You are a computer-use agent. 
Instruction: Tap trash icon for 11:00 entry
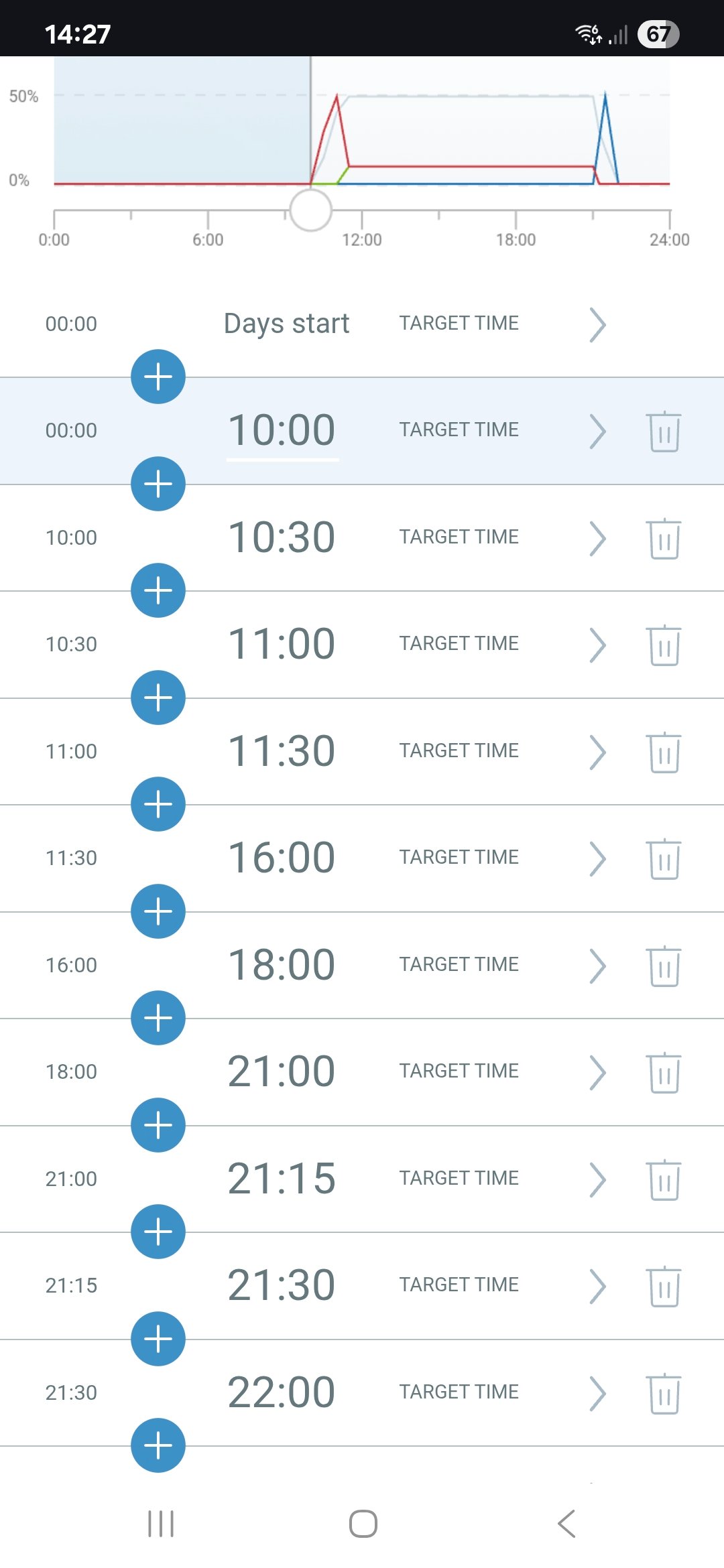click(x=664, y=645)
